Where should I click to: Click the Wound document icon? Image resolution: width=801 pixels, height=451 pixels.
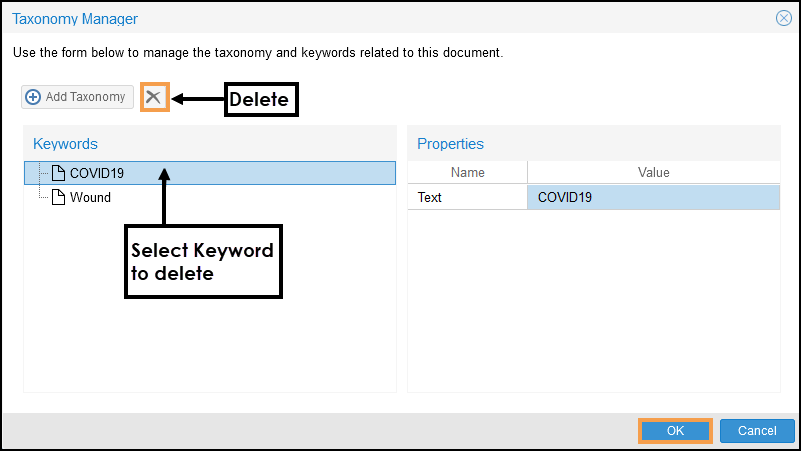pos(58,197)
